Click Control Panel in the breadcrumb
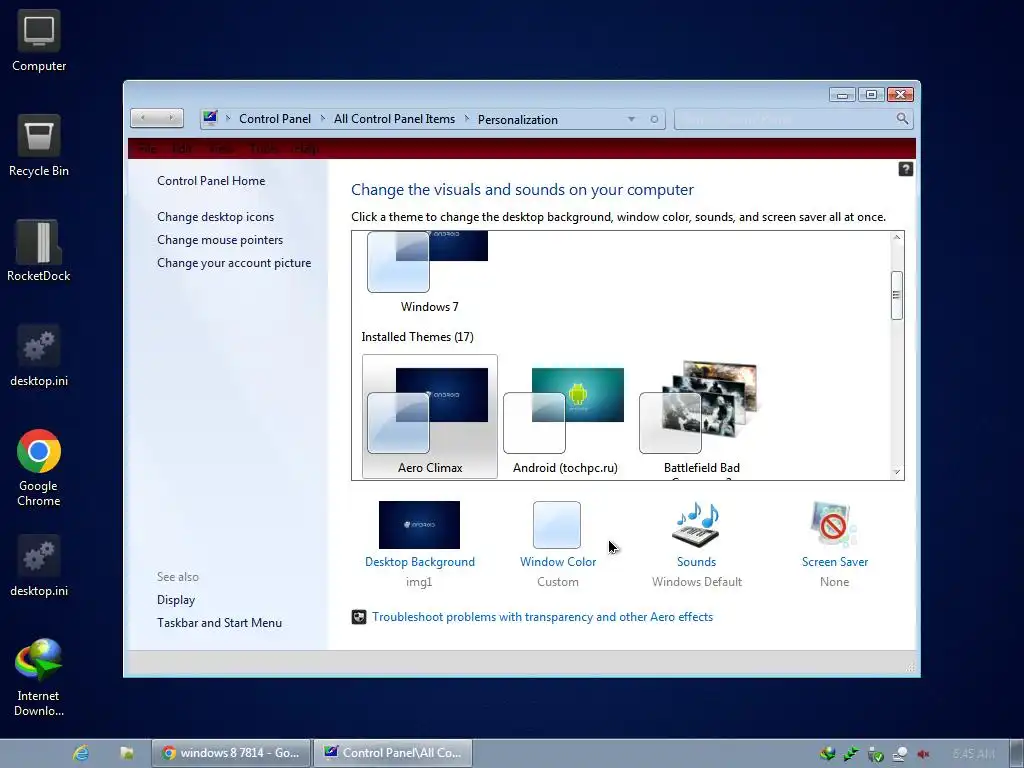 [274, 119]
